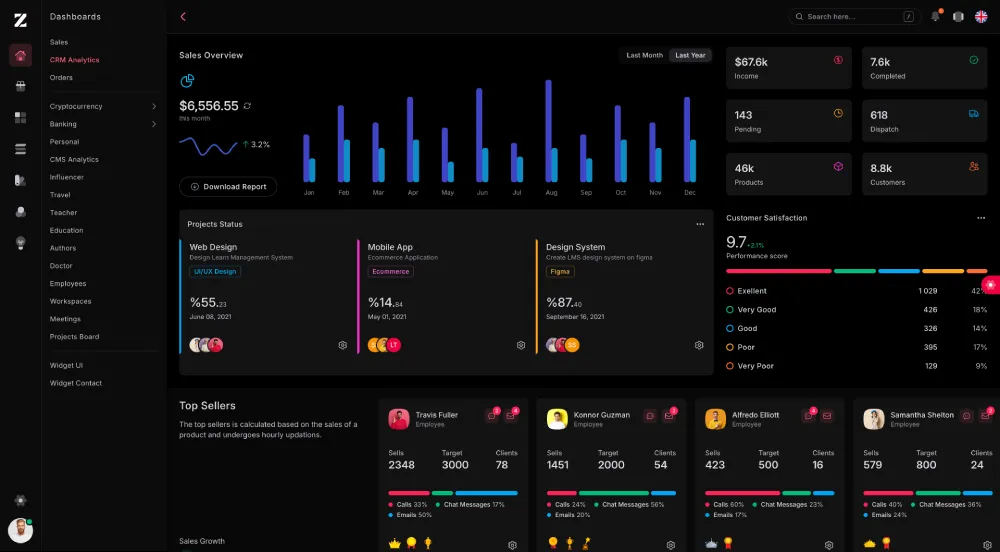1000x552 pixels.
Task: Go to CMS Analytics in sidebar
Action: pos(74,159)
